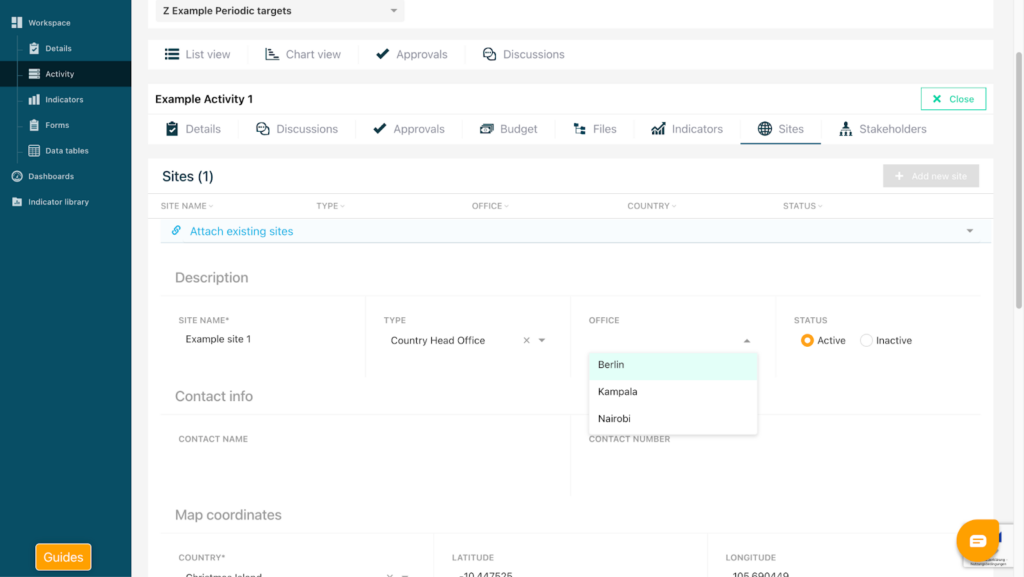Click the Data tables sidebar icon

pyautogui.click(x=35, y=151)
